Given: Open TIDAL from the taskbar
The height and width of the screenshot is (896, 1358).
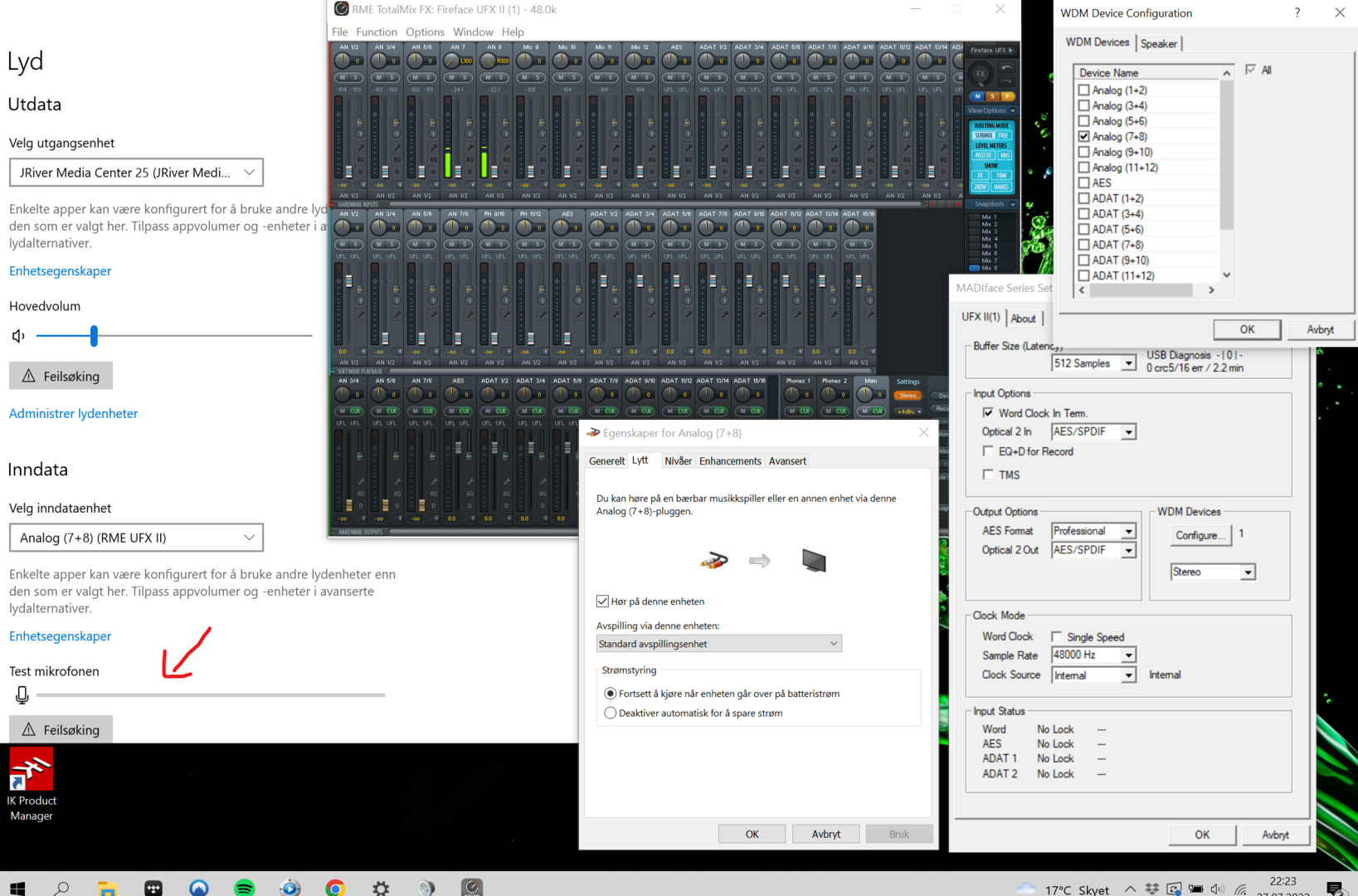Looking at the screenshot, I should (153, 888).
